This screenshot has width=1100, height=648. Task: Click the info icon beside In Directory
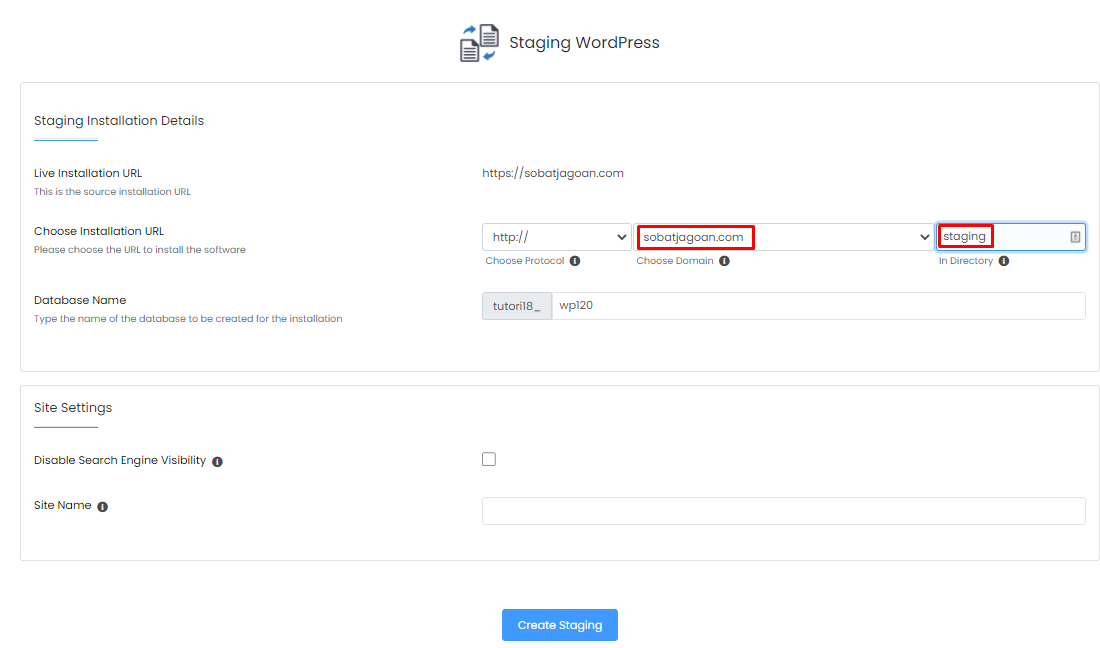[x=1004, y=261]
